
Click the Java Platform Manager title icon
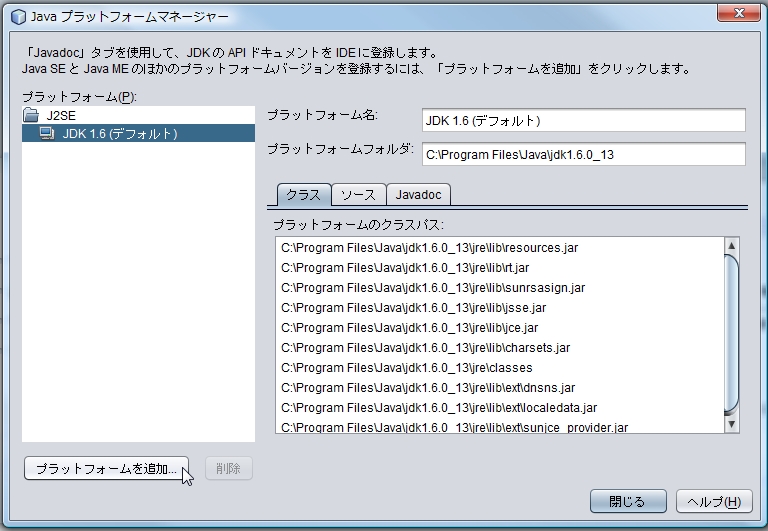click(x=17, y=17)
